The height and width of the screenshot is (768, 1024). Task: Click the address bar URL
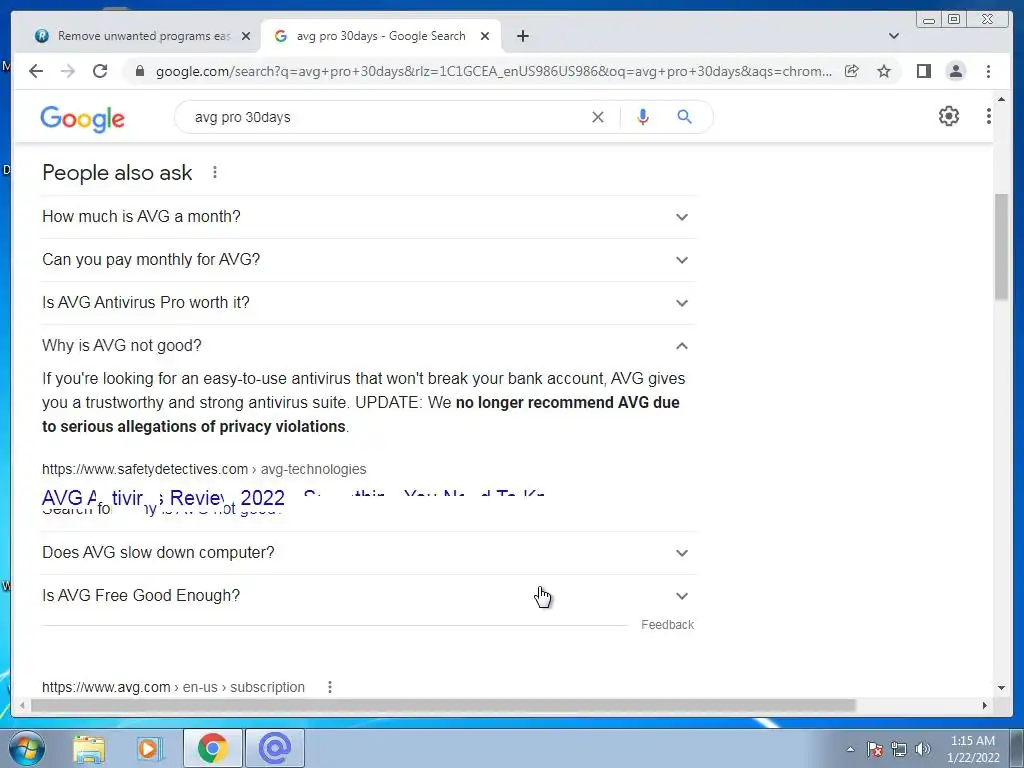tap(494, 71)
